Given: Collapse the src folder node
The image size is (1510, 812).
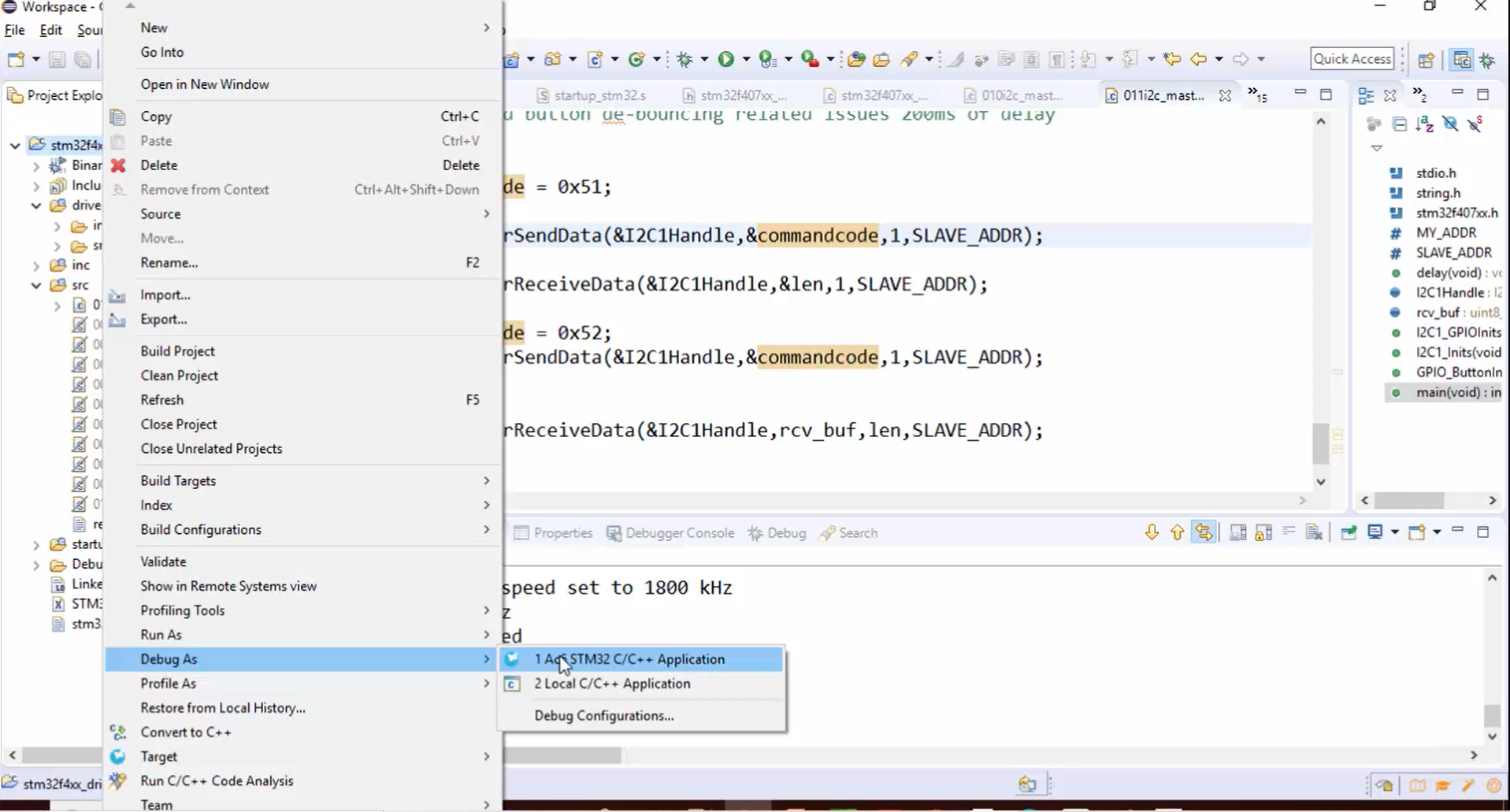Looking at the screenshot, I should pos(36,286).
